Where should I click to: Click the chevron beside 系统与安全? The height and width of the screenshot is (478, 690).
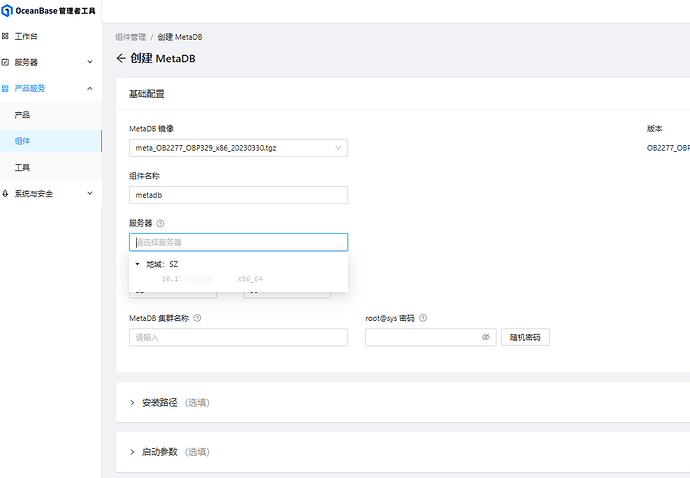pos(90,193)
